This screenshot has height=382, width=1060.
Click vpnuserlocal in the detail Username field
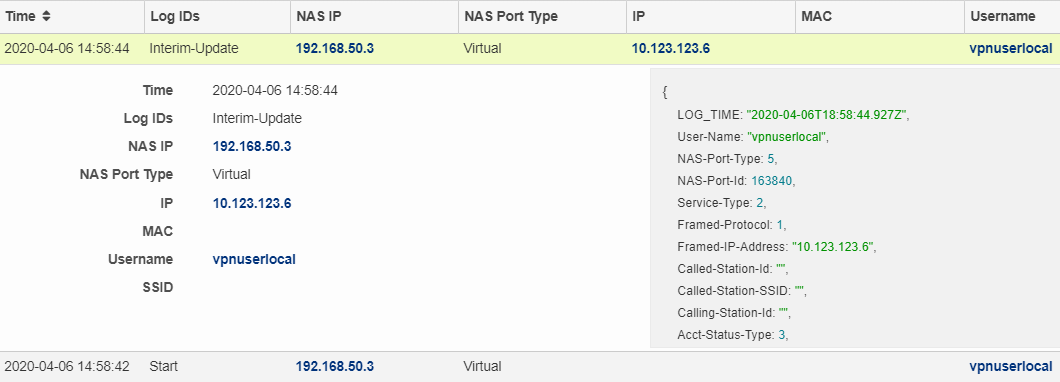click(254, 260)
